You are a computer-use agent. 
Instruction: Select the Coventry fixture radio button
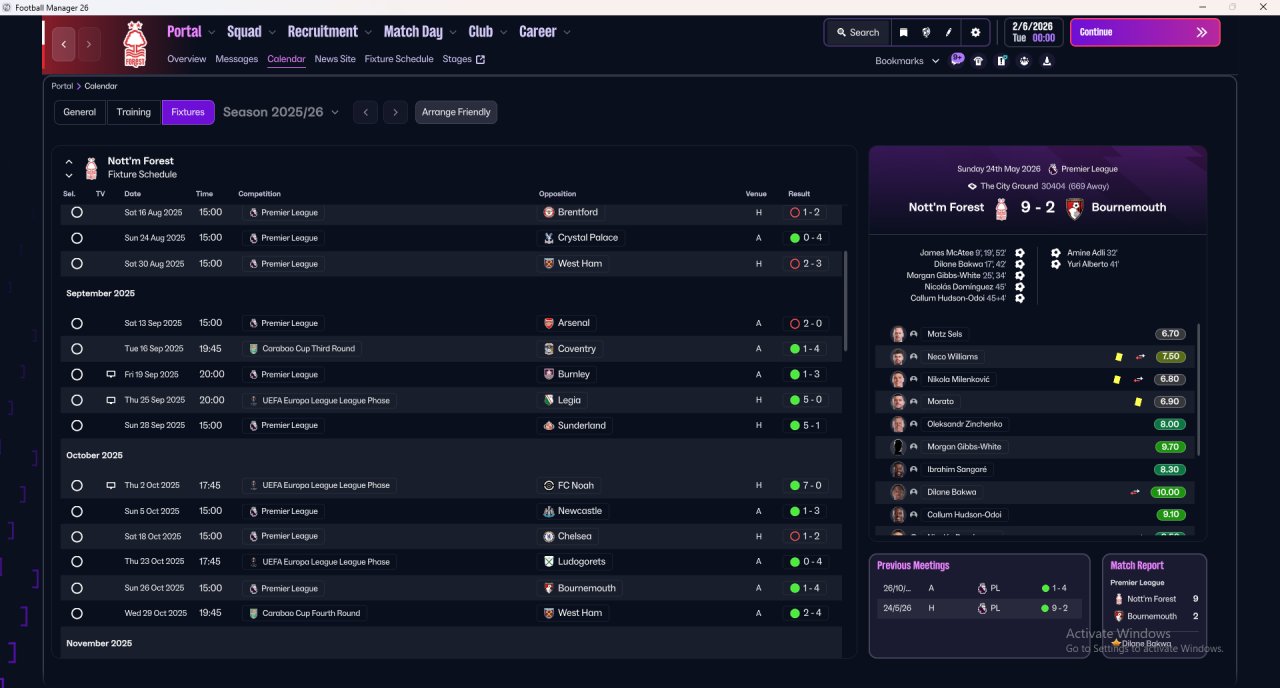(x=77, y=349)
